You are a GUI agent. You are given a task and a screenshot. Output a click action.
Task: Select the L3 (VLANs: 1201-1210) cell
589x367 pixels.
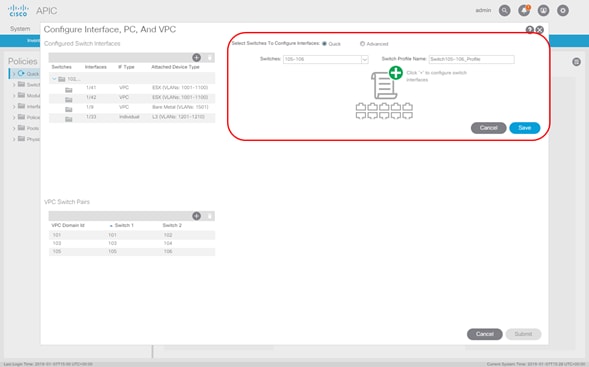point(178,117)
